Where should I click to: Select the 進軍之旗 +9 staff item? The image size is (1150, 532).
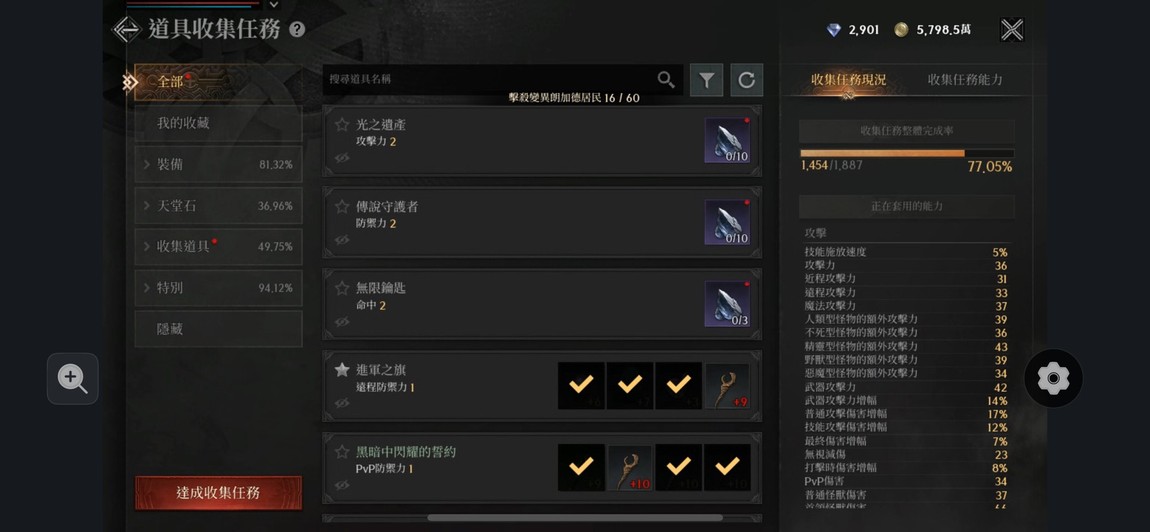click(x=728, y=386)
